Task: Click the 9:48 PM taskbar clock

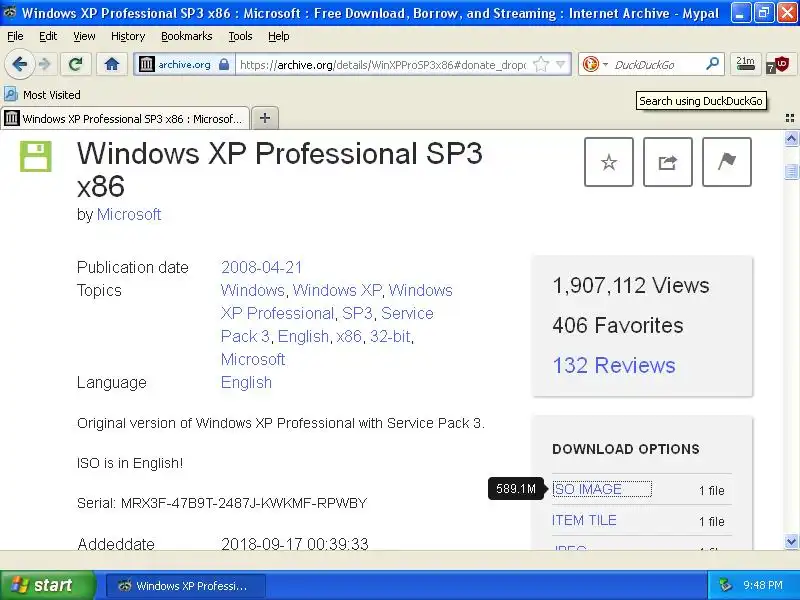Action: (763, 585)
